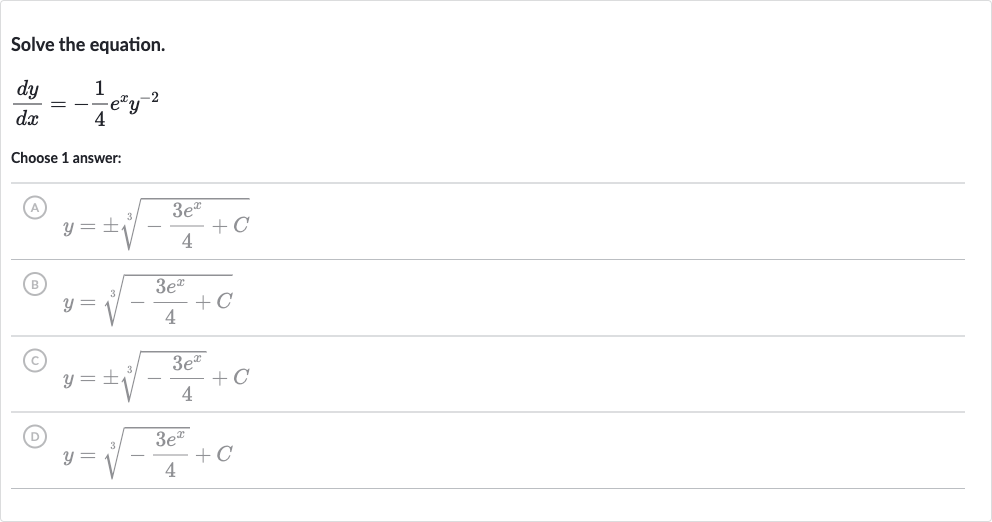The height and width of the screenshot is (522, 992).
Task: Click the "Choose 1 answer:" label
Action: [66, 158]
